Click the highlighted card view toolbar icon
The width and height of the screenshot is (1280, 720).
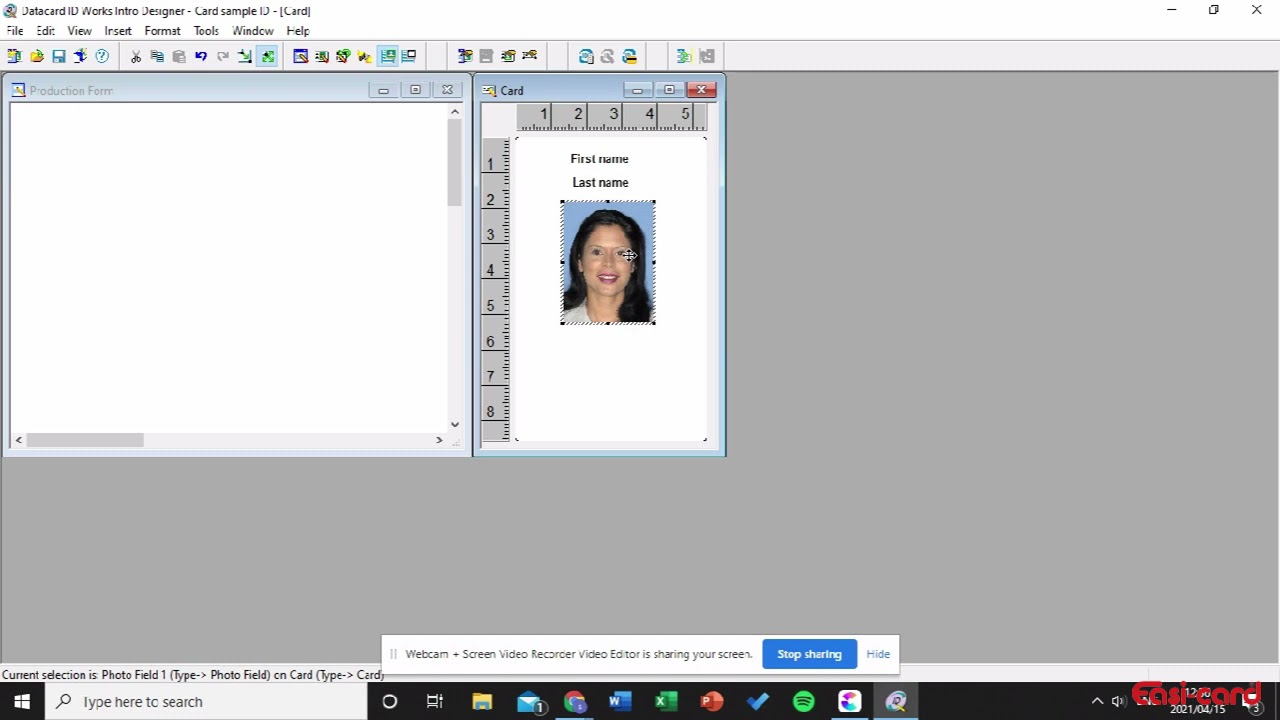coord(387,56)
